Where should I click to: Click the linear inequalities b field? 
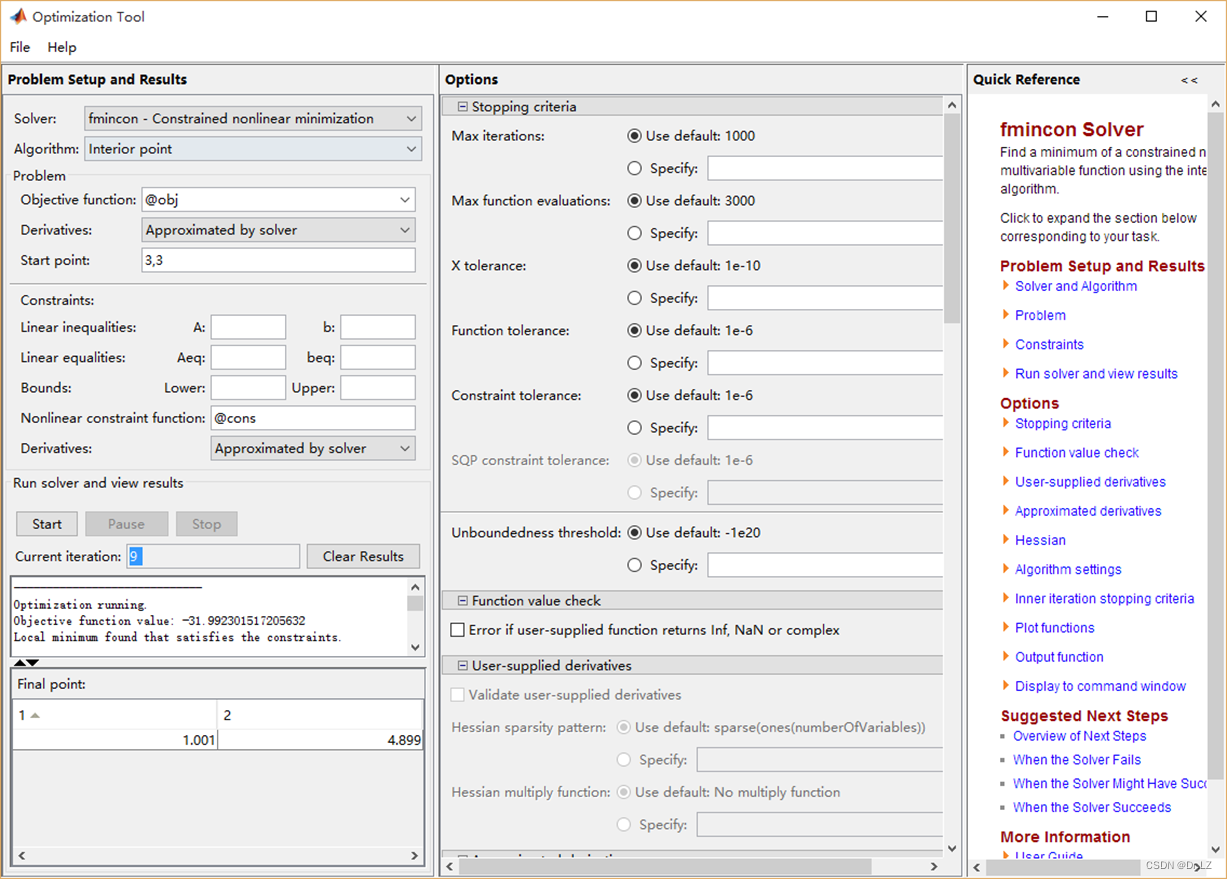pos(378,327)
